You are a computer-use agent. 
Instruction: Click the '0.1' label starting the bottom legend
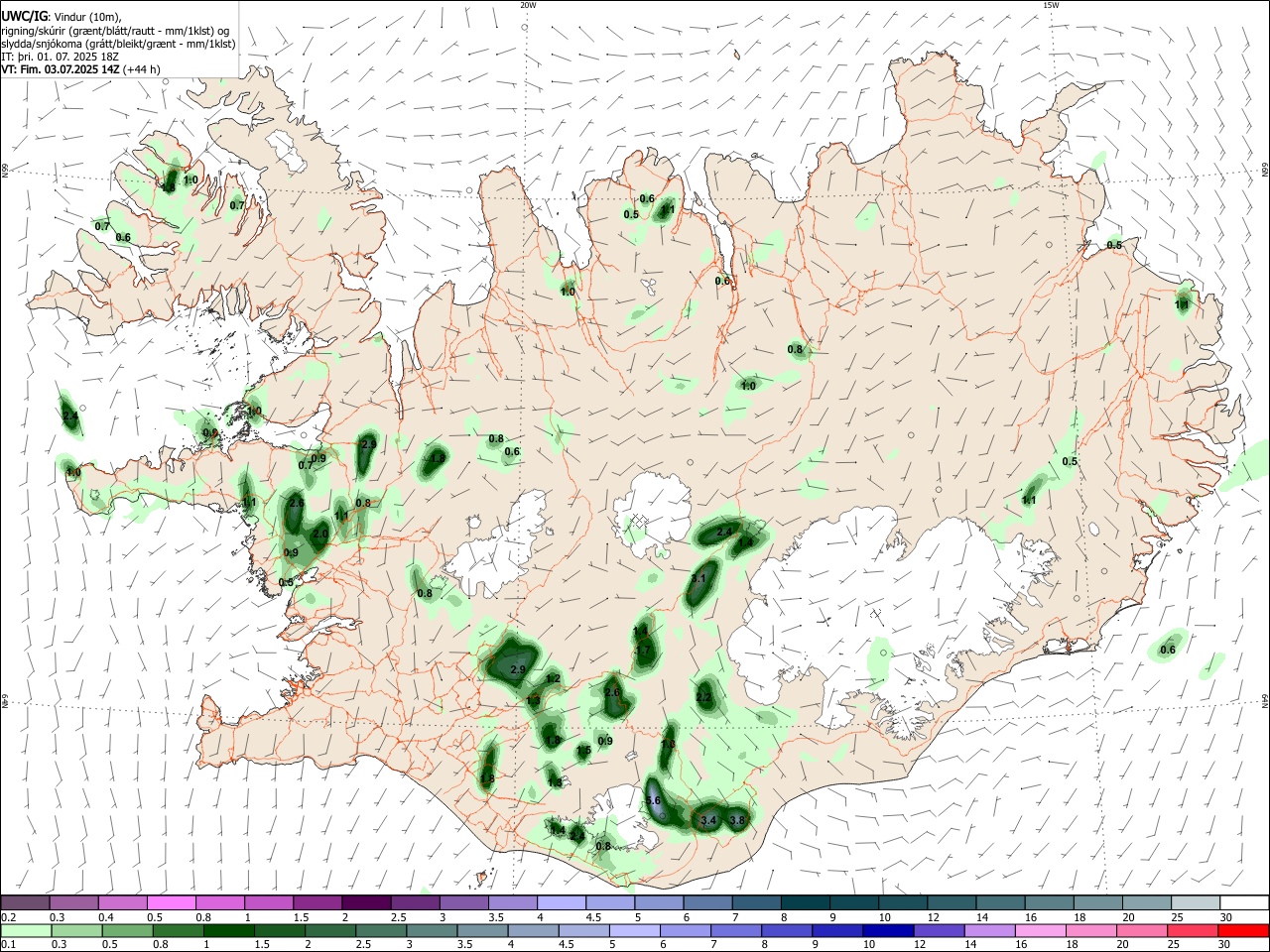pyautogui.click(x=9, y=944)
